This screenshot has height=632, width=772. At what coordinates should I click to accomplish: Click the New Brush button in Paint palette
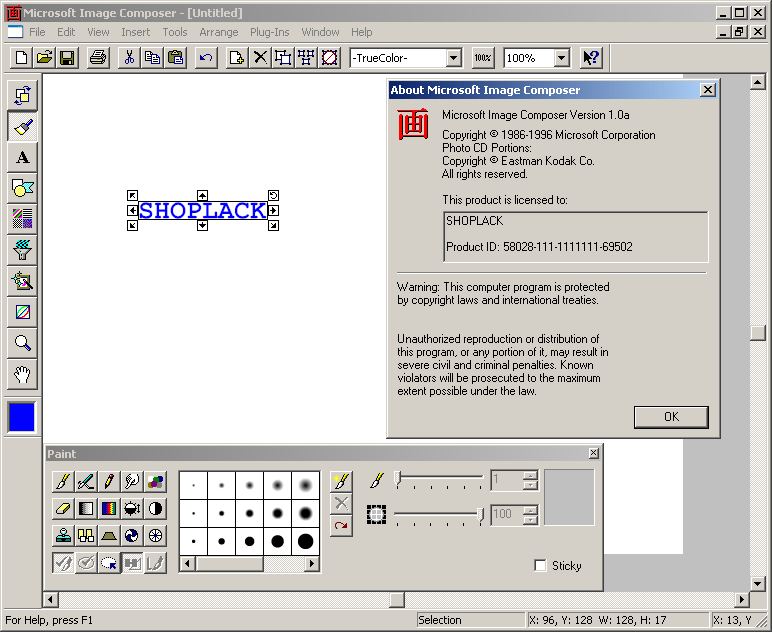(x=341, y=481)
